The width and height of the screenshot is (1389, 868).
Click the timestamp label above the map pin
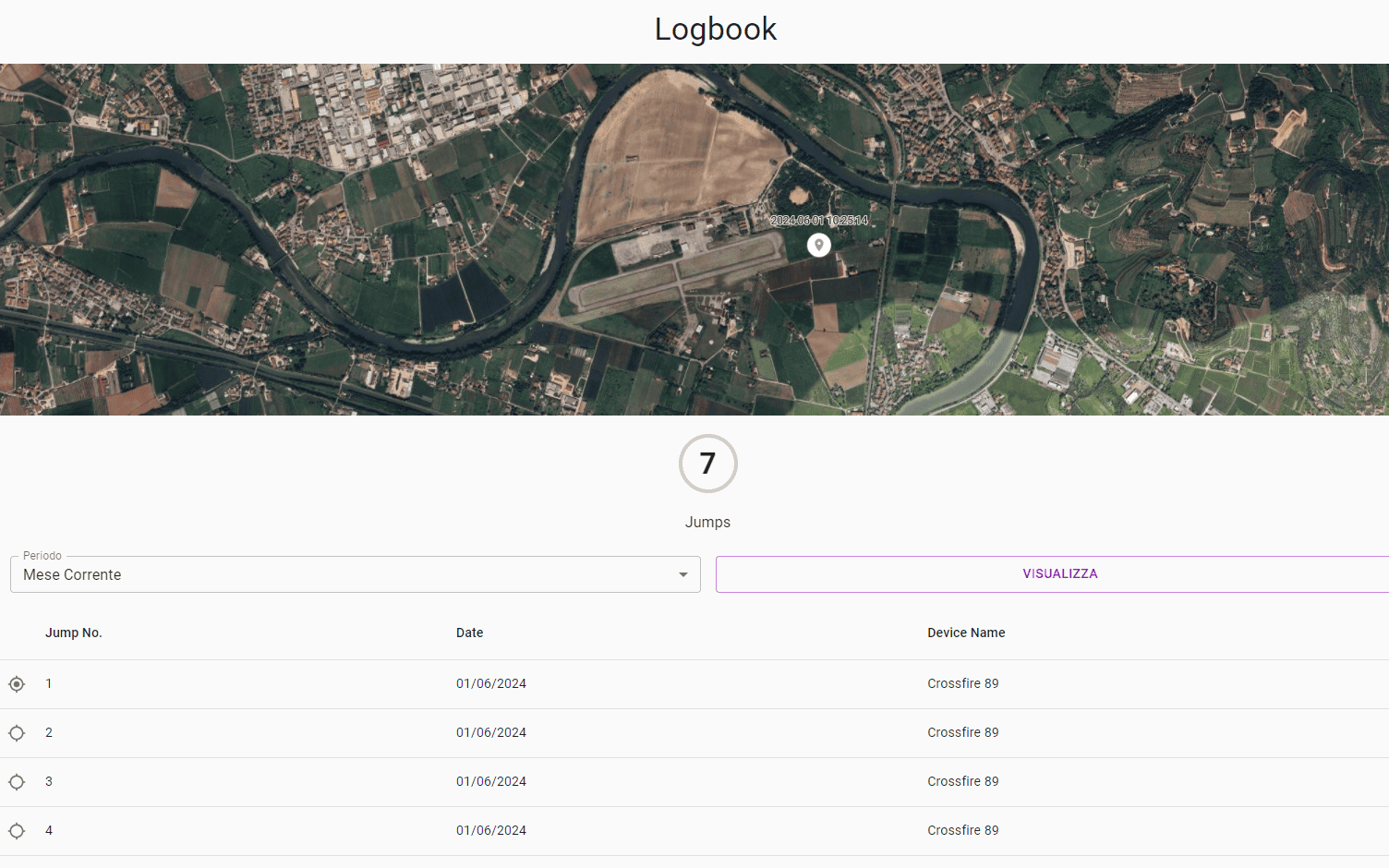coord(818,221)
